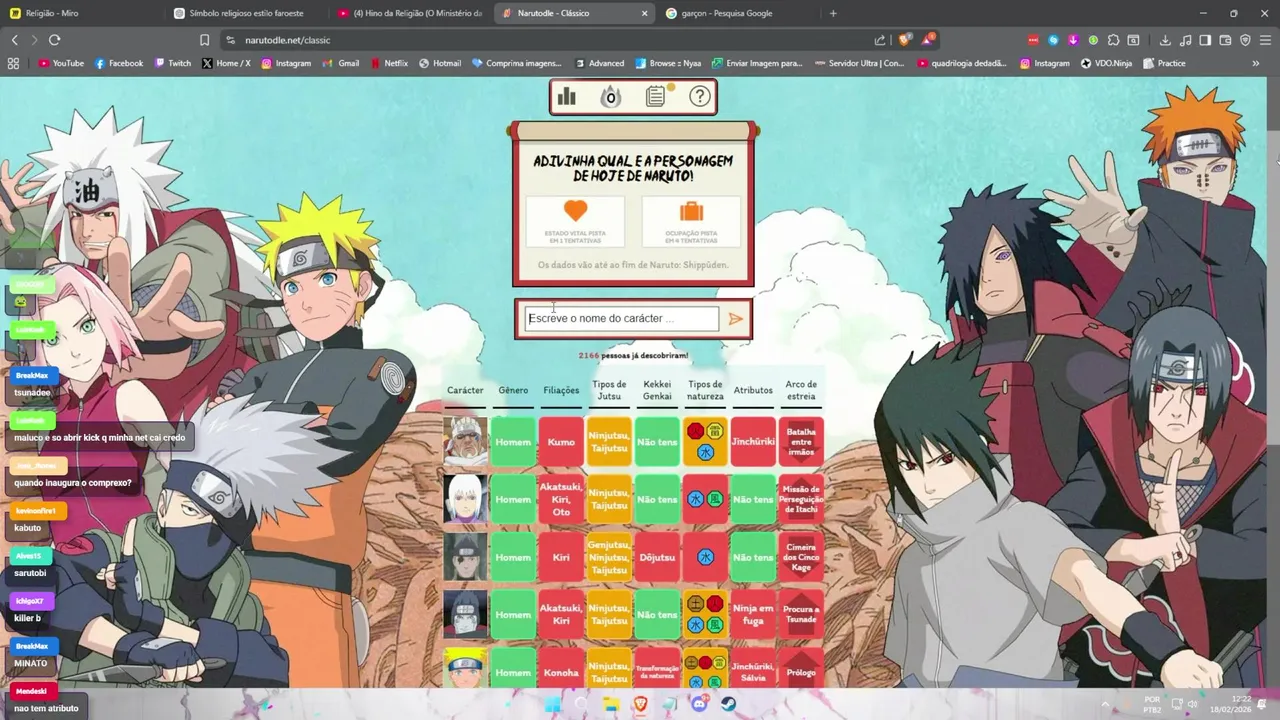This screenshot has width=1280, height=720.
Task: Click the volume speaker tray icon
Action: [x=1192, y=704]
